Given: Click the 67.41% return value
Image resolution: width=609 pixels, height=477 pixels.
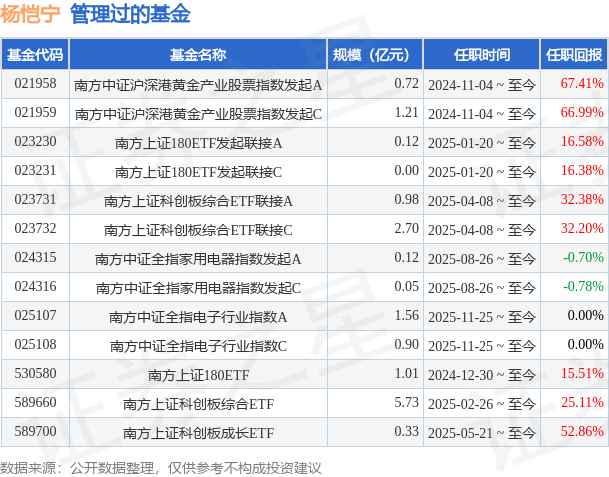Looking at the screenshot, I should pos(582,84).
